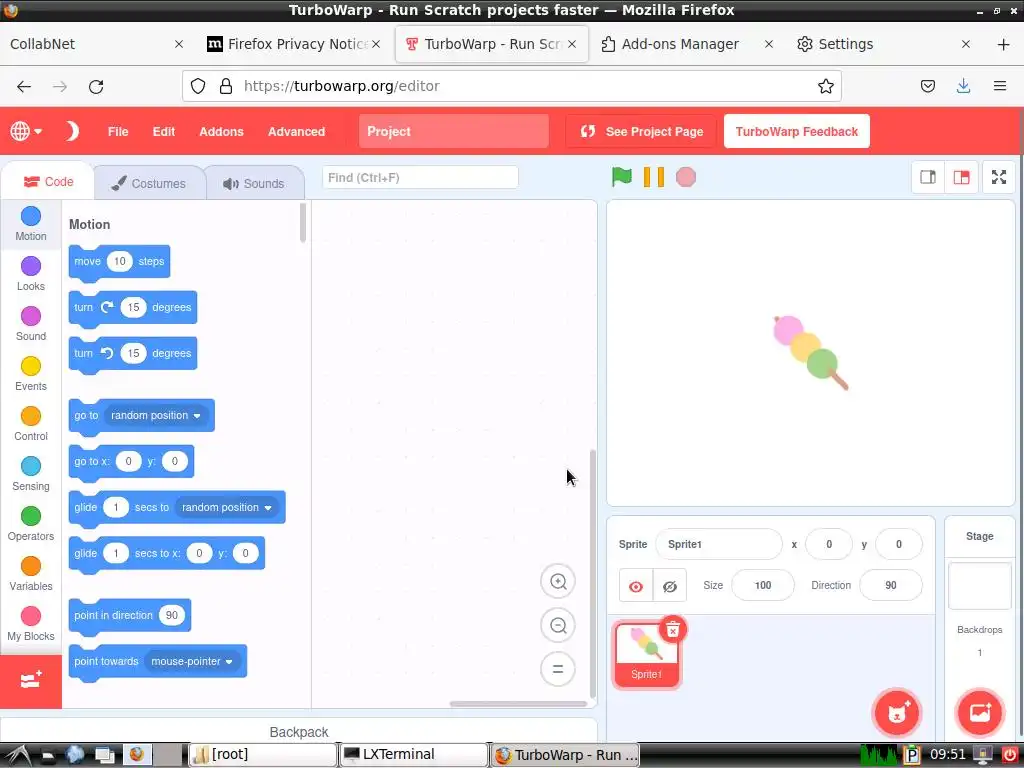Open the [root] file manager taskbar item
This screenshot has height=768, width=1024.
pyautogui.click(x=263, y=755)
